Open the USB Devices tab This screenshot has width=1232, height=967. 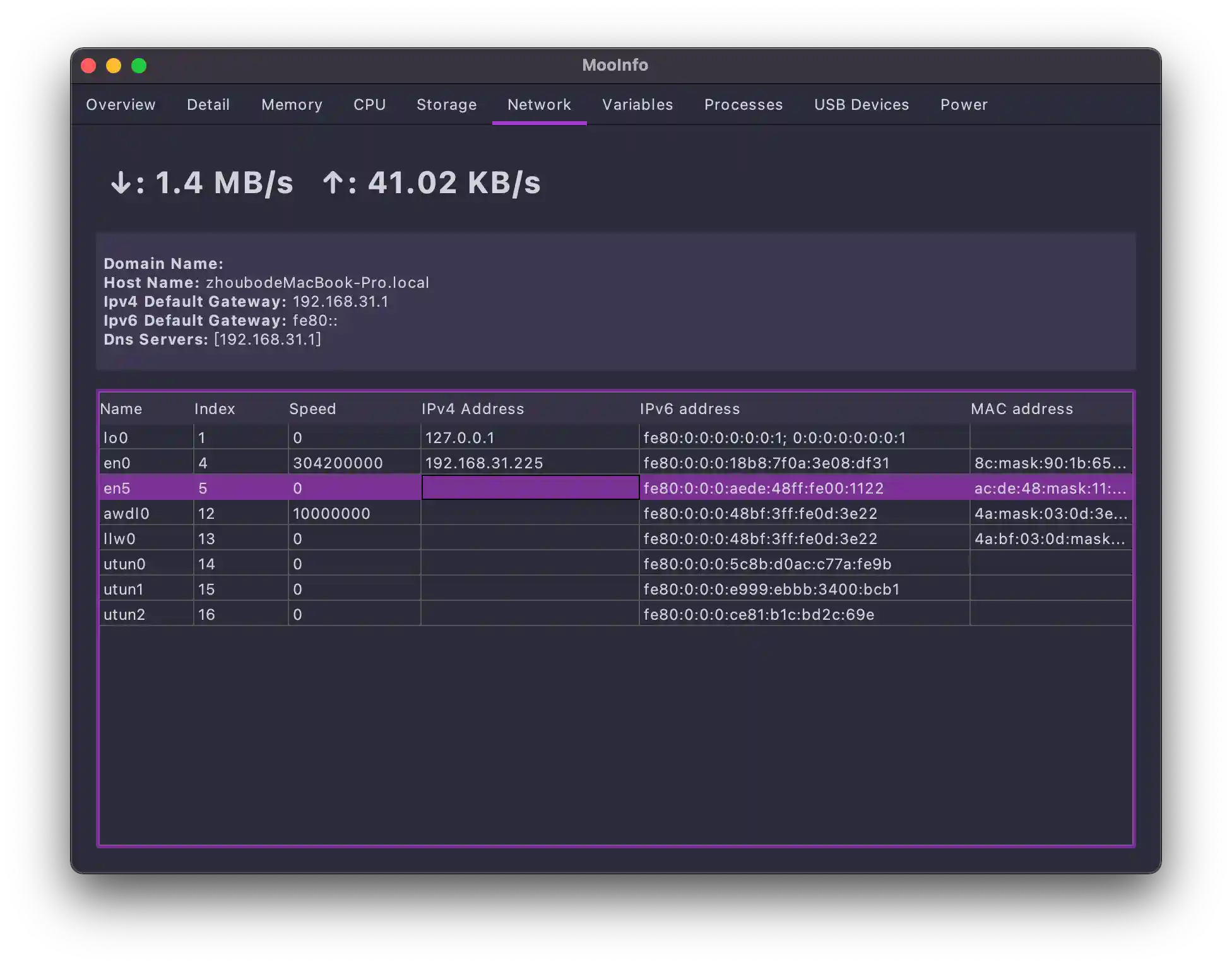coord(861,105)
